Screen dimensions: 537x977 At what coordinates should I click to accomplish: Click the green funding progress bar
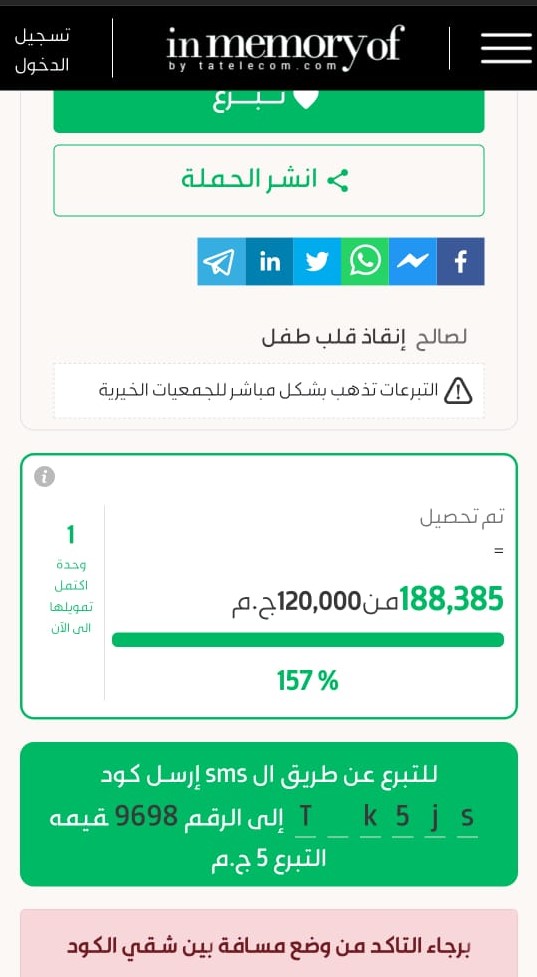pyautogui.click(x=308, y=640)
